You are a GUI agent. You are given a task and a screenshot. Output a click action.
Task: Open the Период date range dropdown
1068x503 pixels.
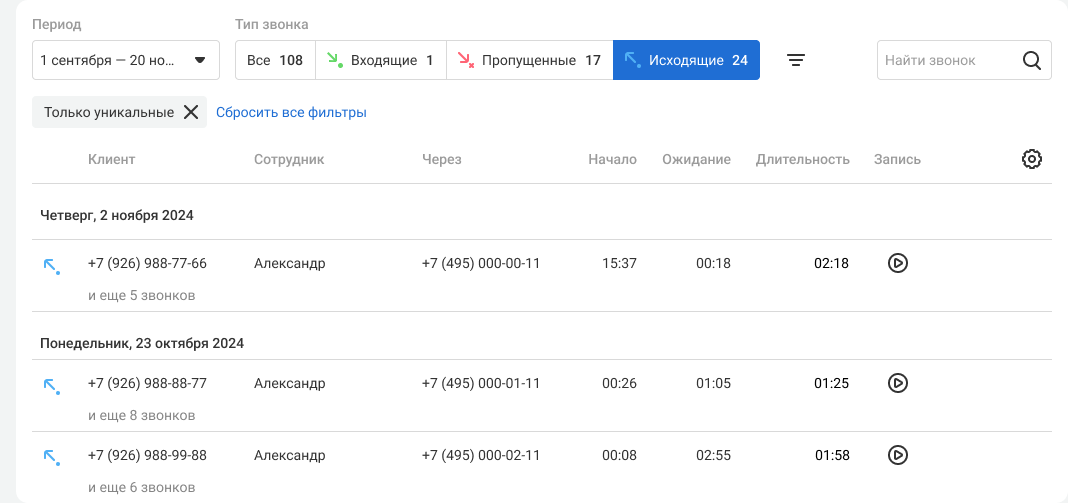[x=126, y=60]
